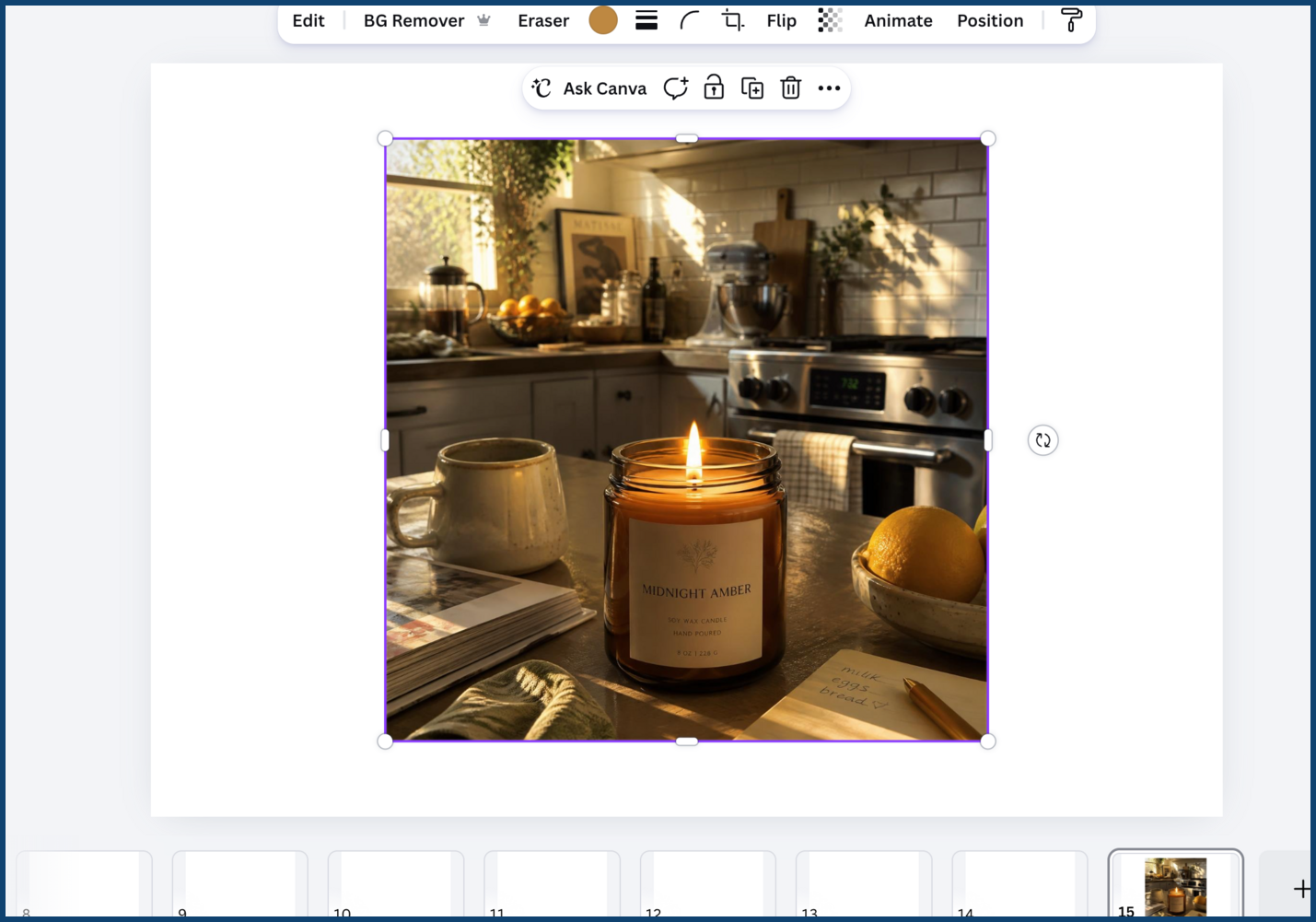
Task: Click the rotate handle beside image
Action: (1042, 440)
